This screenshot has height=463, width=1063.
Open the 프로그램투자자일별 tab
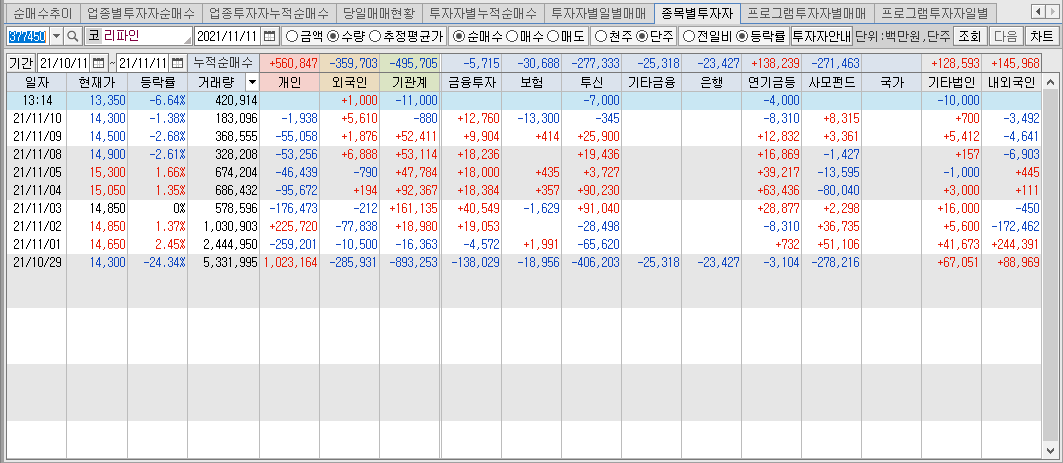click(934, 12)
